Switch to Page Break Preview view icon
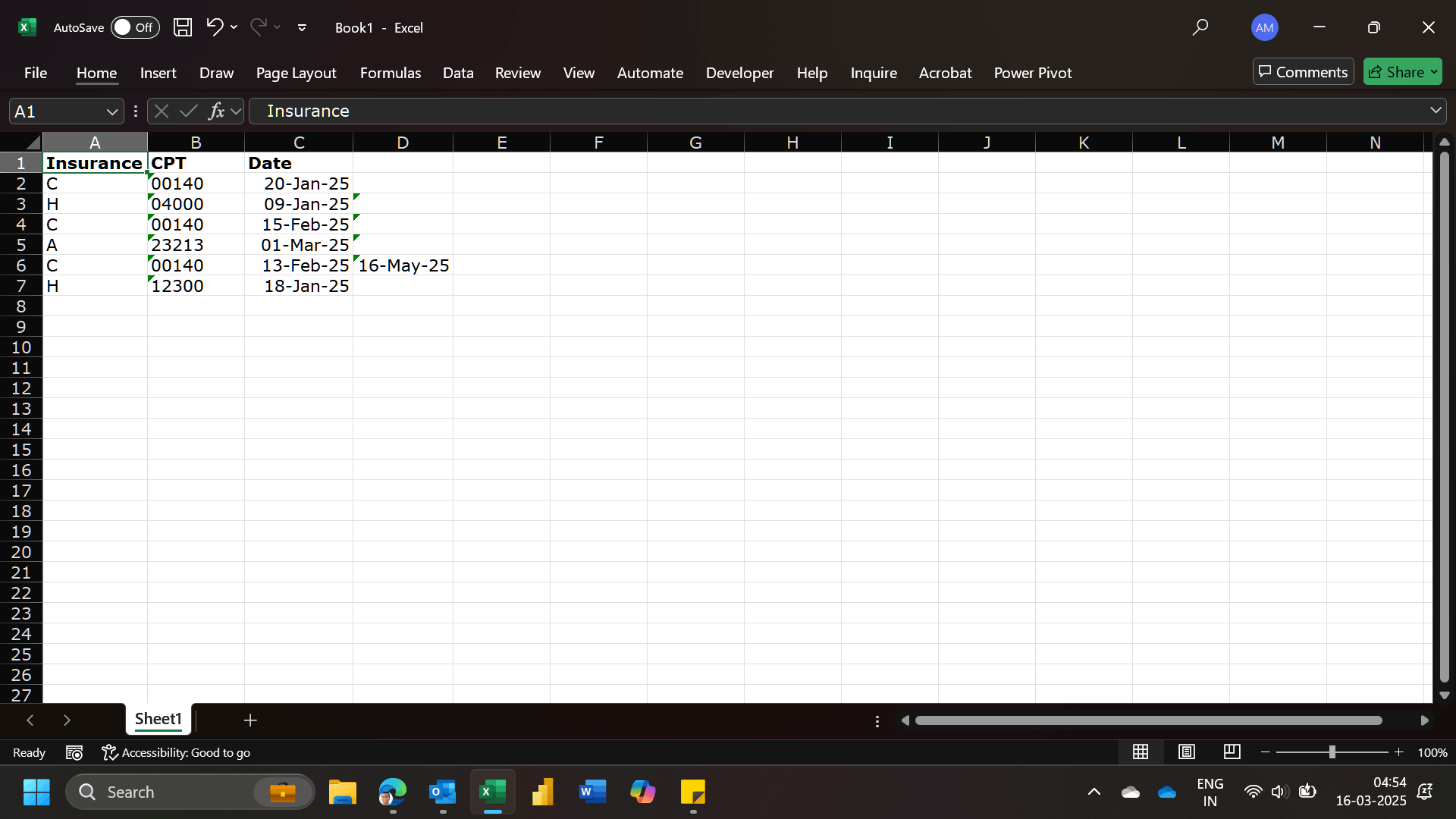This screenshot has height=819, width=1456. click(x=1232, y=752)
